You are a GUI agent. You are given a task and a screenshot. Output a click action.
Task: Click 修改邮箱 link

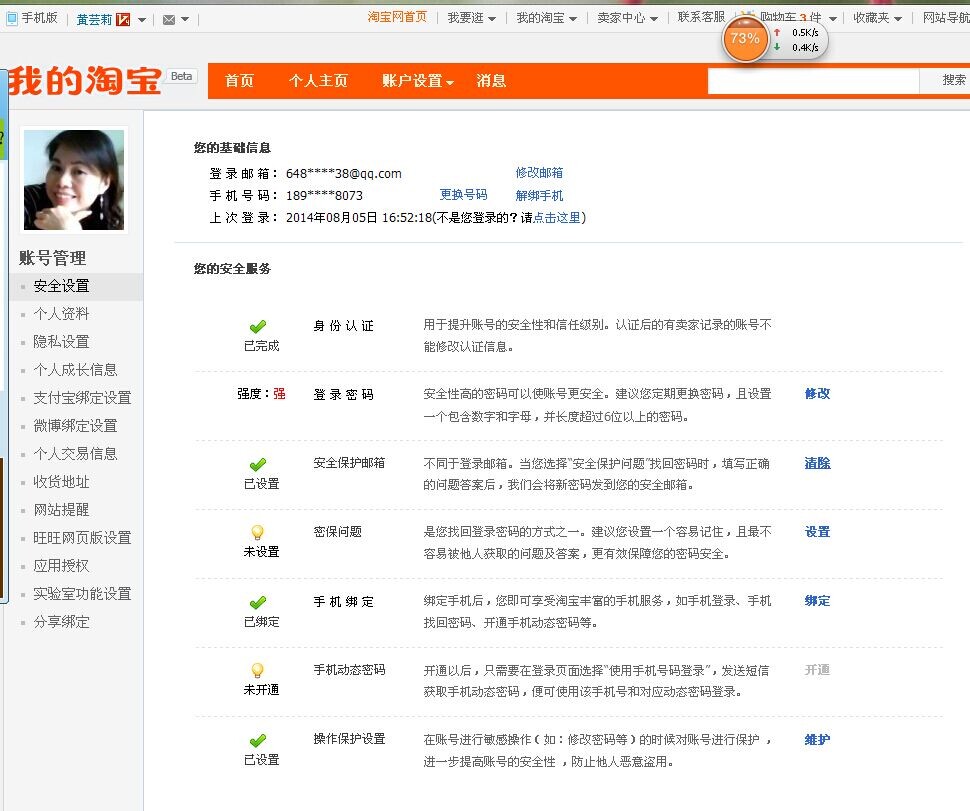tap(539, 173)
